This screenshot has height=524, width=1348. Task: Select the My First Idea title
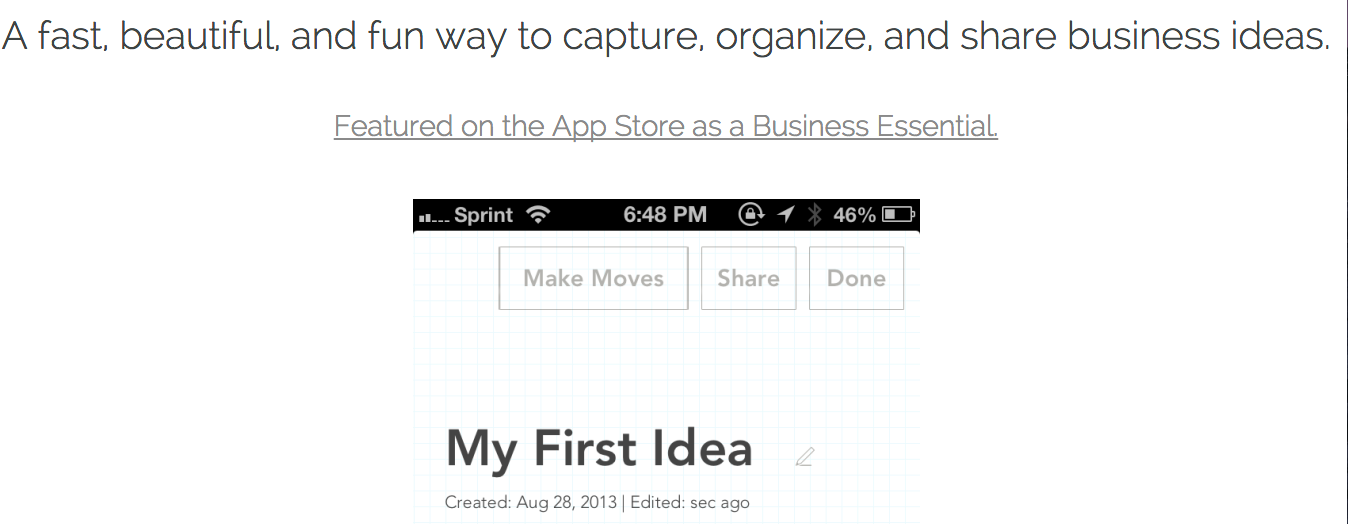599,448
